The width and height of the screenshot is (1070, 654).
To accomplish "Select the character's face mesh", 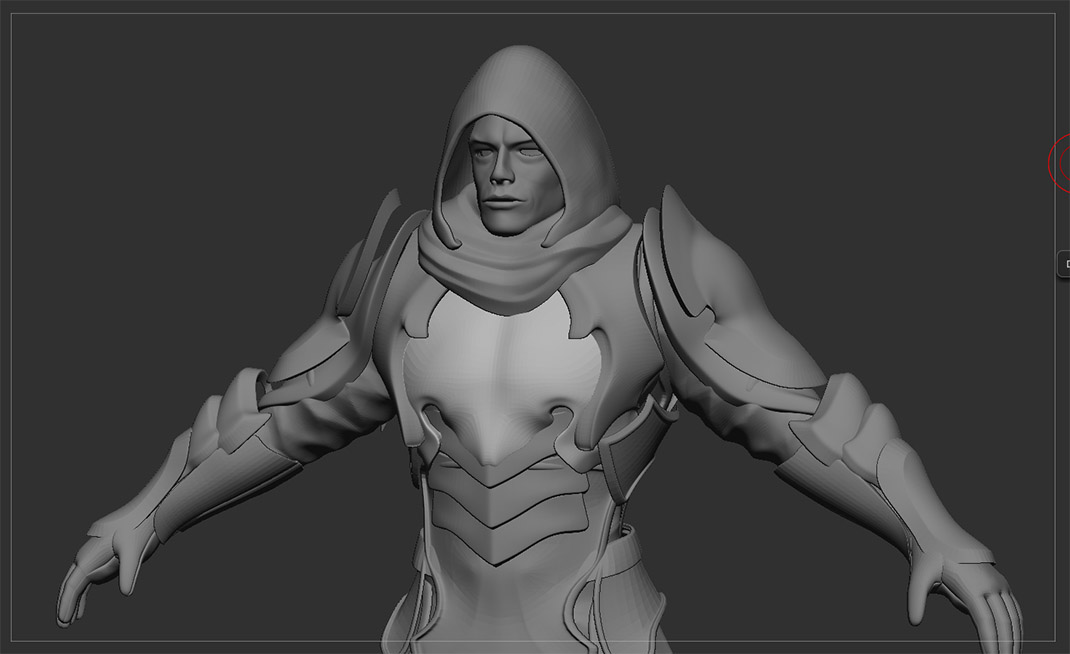I will click(x=507, y=173).
